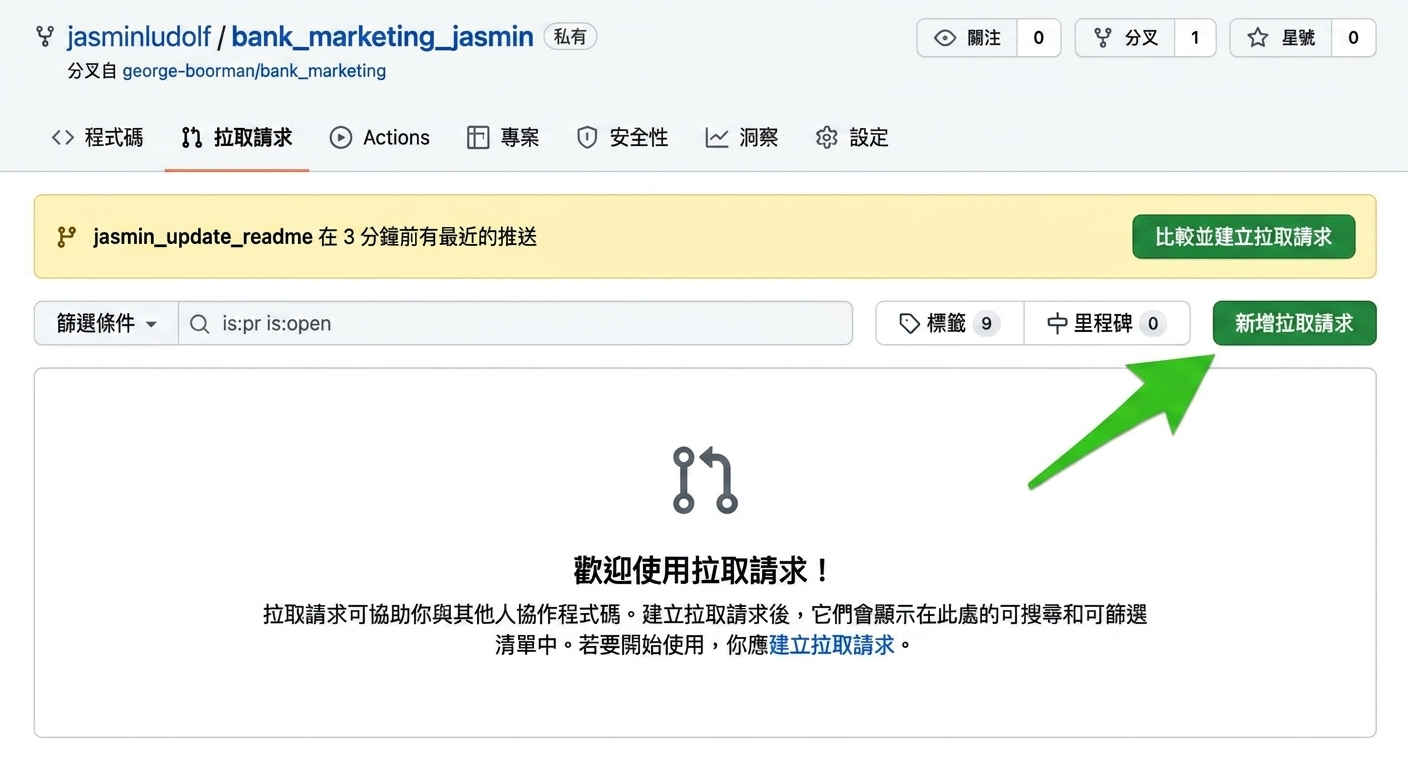Open the george-boorman/bank_marketing source repo link
The width and height of the screenshot is (1408, 768).
pos(254,71)
